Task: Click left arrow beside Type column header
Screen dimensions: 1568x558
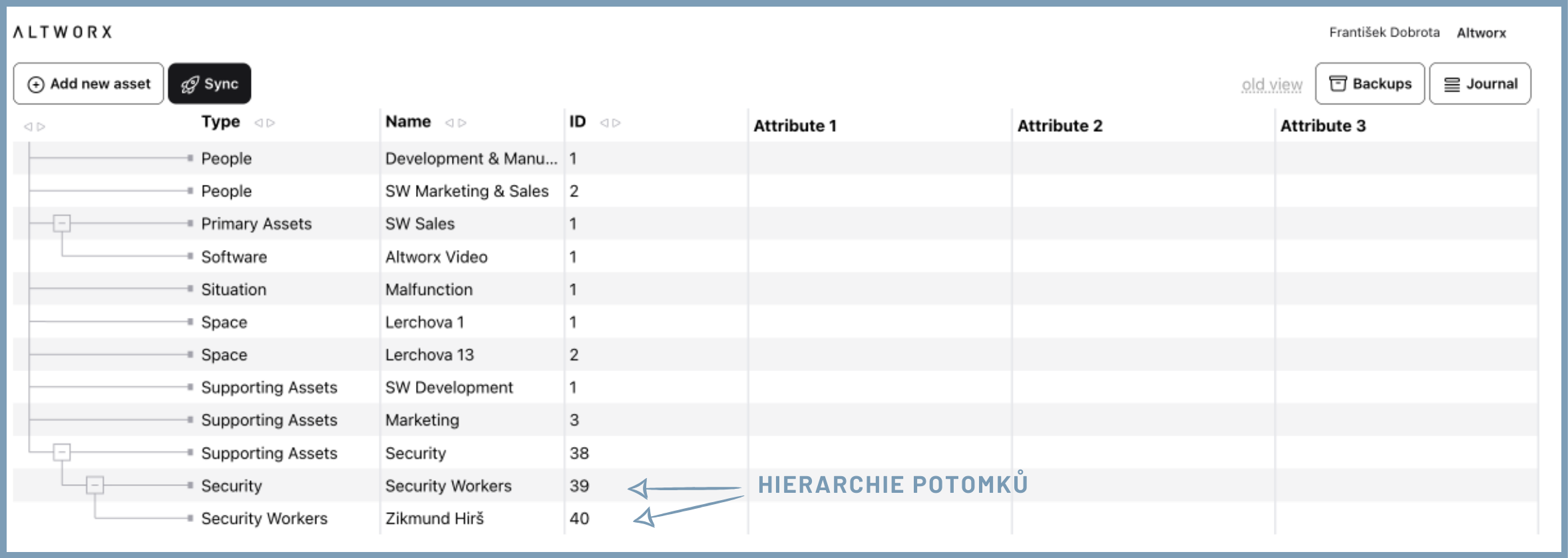Action: coord(259,123)
